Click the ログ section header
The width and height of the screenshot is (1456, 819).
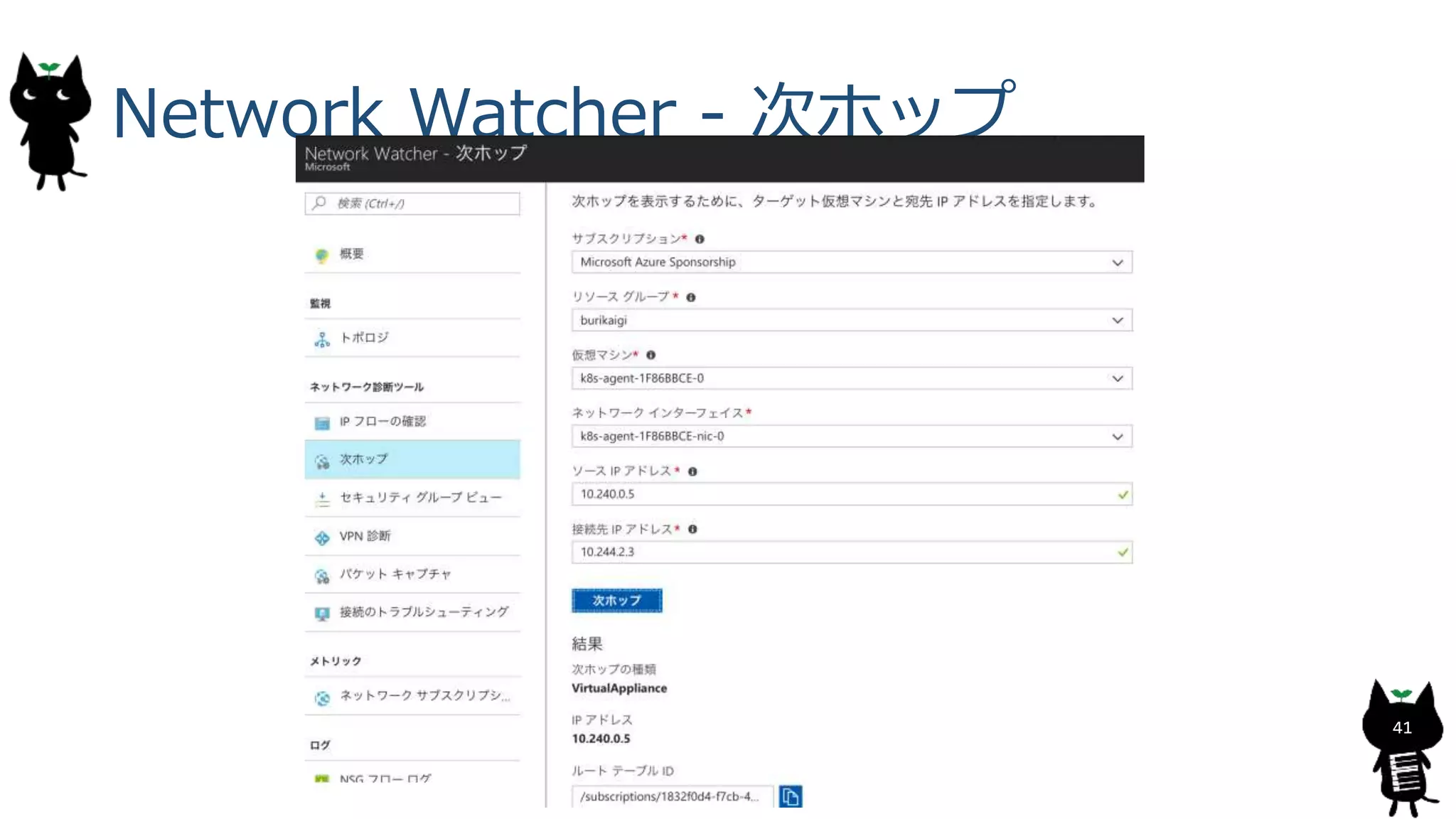point(320,745)
